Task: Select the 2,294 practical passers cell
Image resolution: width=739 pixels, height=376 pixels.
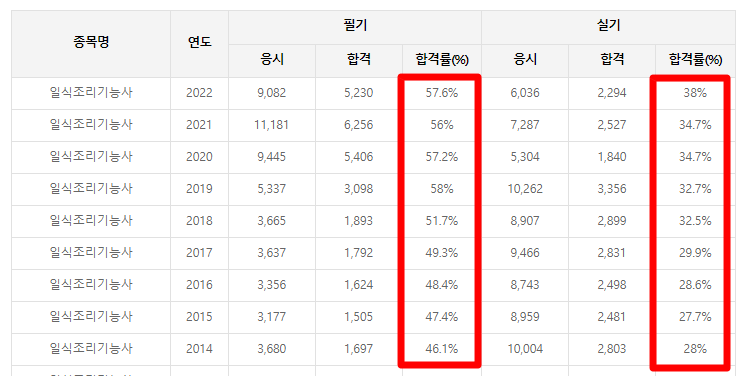Action: point(612,93)
